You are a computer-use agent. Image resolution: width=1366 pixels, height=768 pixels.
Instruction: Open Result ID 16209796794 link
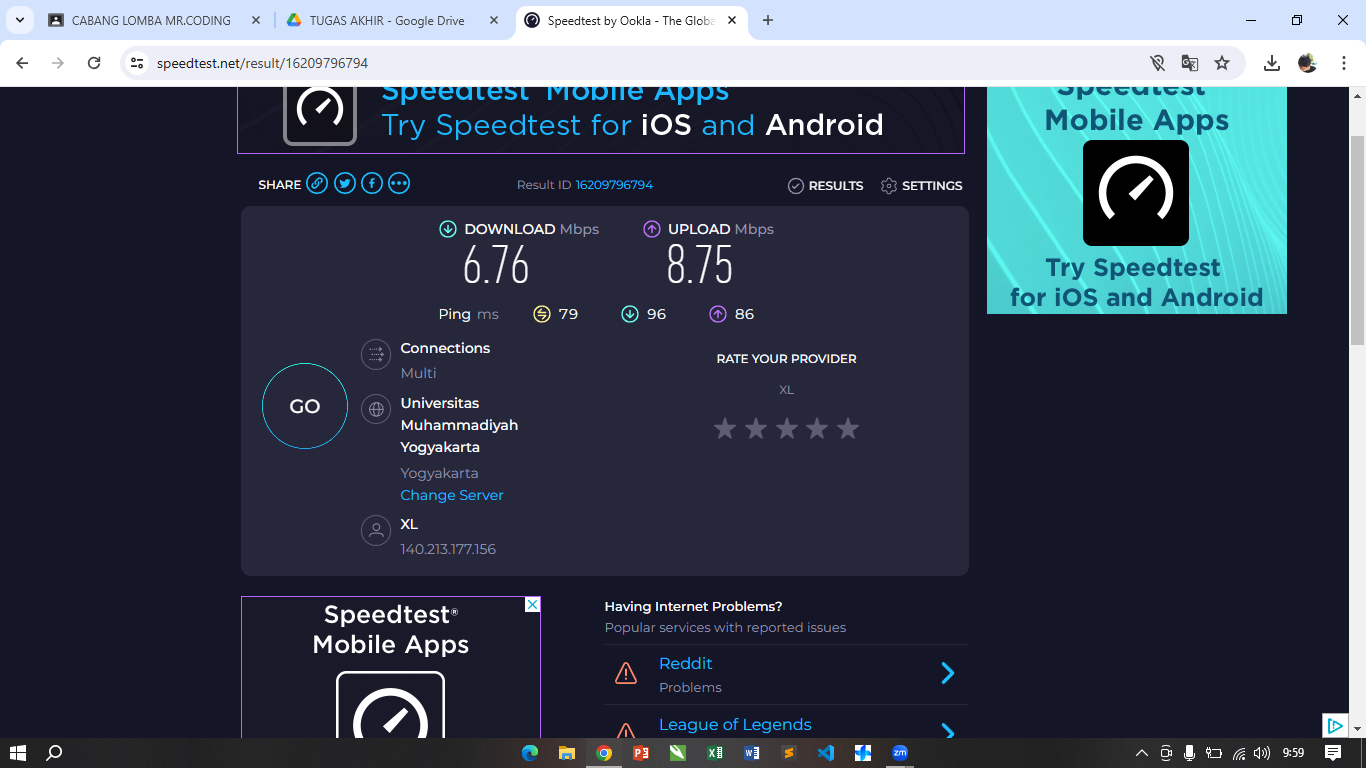[614, 185]
